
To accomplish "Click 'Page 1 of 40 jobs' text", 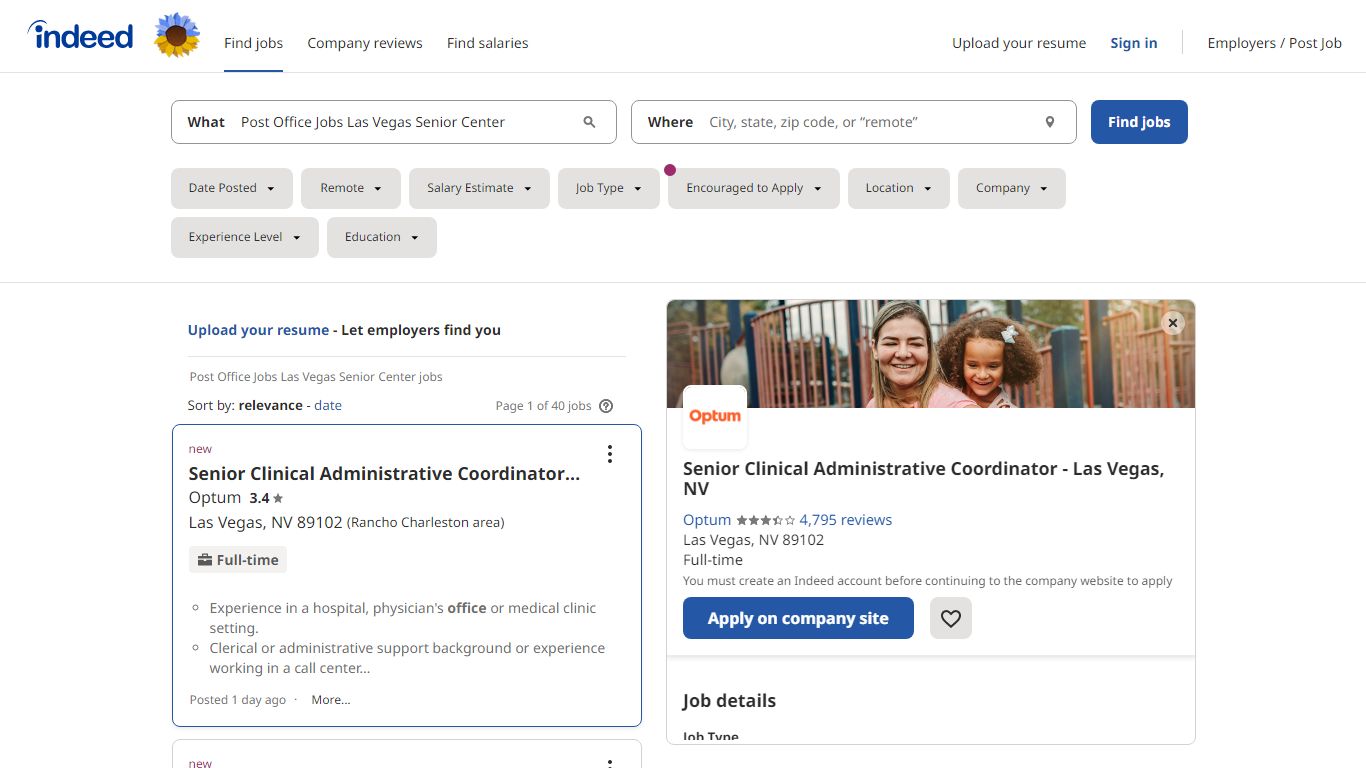I will pyautogui.click(x=543, y=406).
